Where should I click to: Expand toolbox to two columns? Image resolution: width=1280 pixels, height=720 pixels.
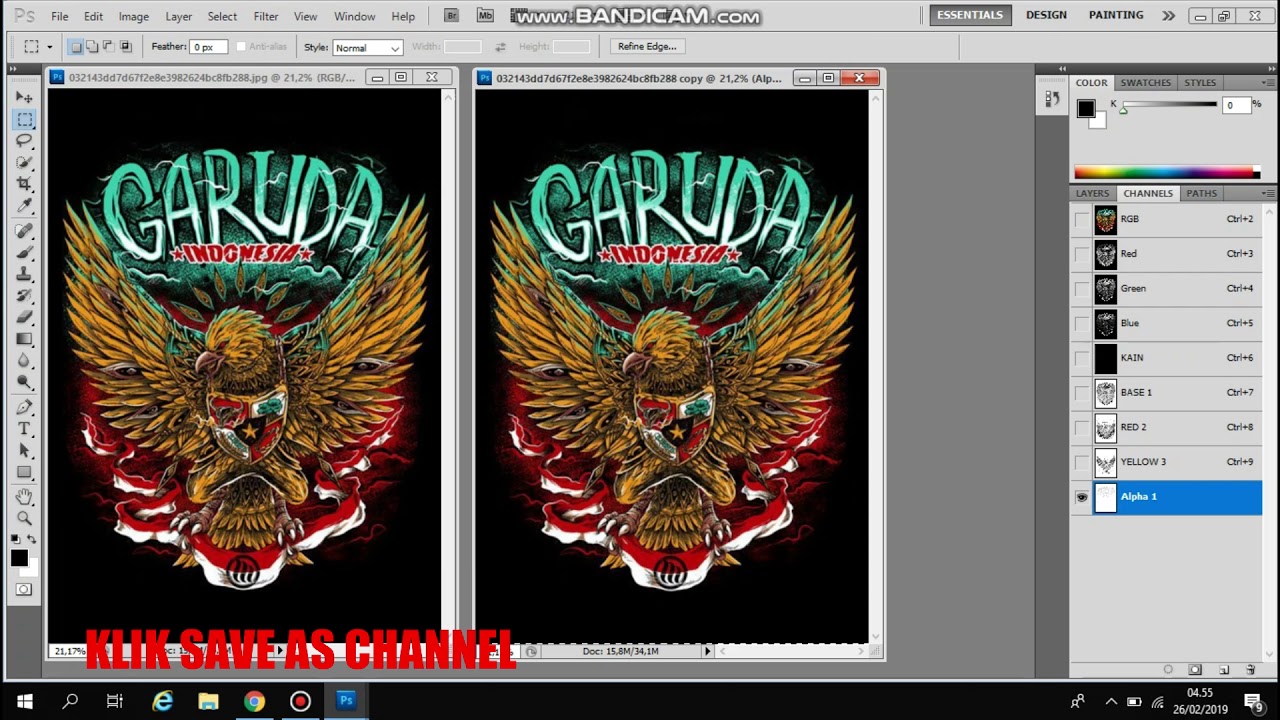[x=12, y=69]
